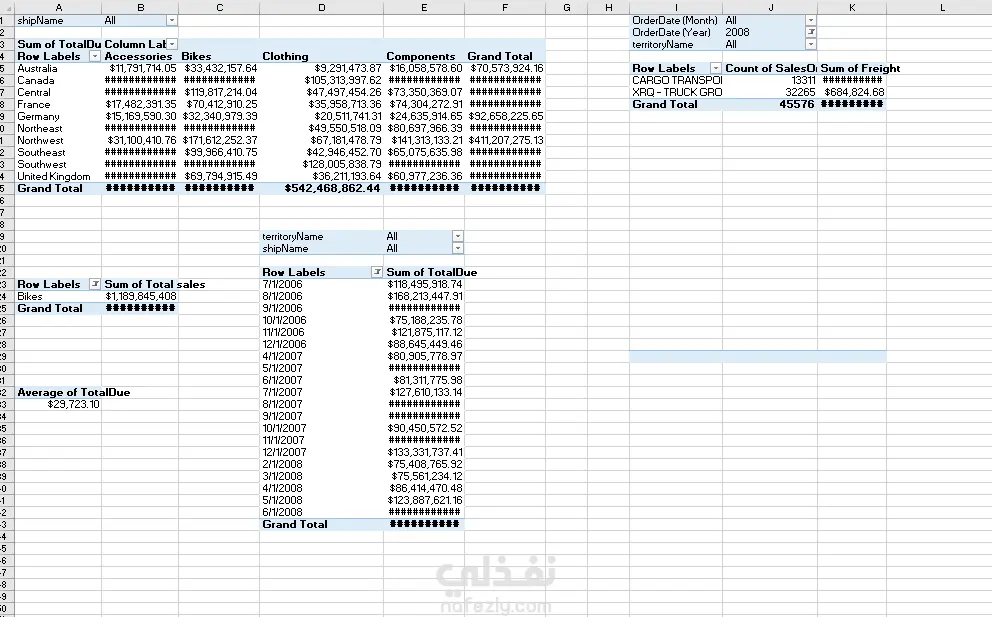This screenshot has height=617, width=992.
Task: Click Sum of TotalDue header in column E
Action: pos(431,272)
